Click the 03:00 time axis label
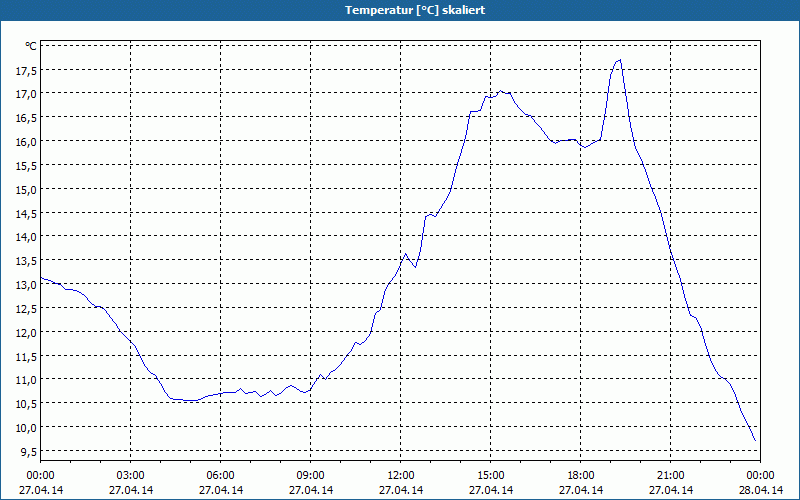Viewport: 800px width, 500px height. click(130, 476)
